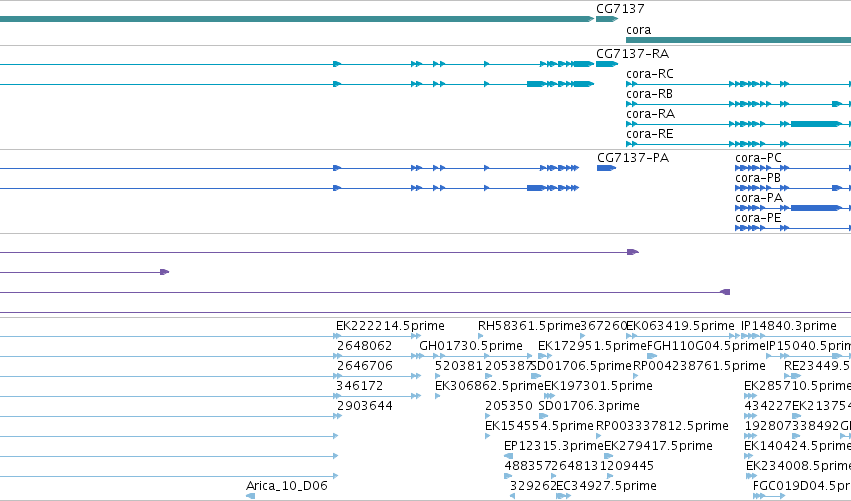Click the wide exon block on cora-RA transcript
Screen dimensions: 851x501
click(x=816, y=124)
